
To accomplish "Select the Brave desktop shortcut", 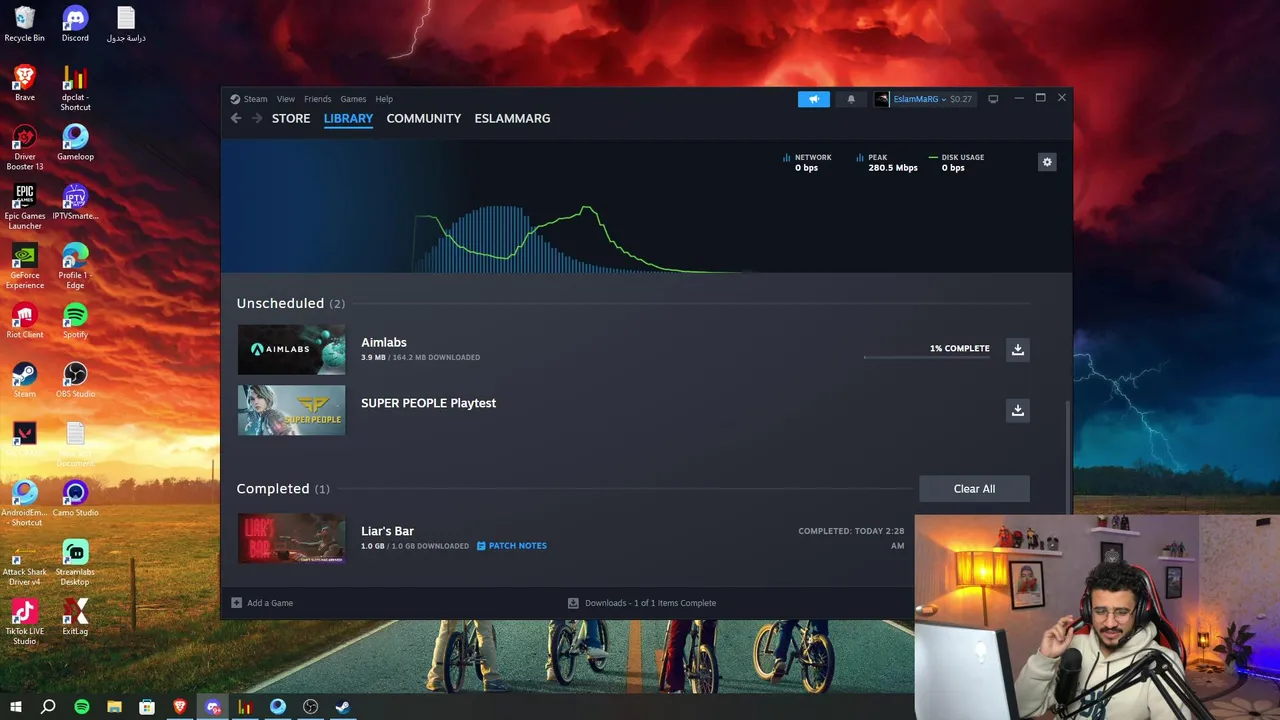I will (x=25, y=84).
